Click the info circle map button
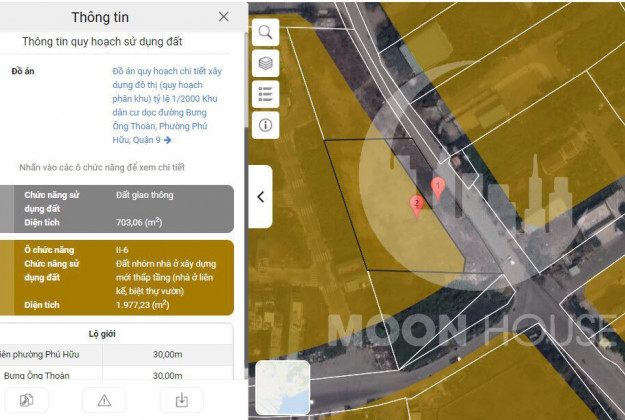The height and width of the screenshot is (420, 625). point(266,125)
